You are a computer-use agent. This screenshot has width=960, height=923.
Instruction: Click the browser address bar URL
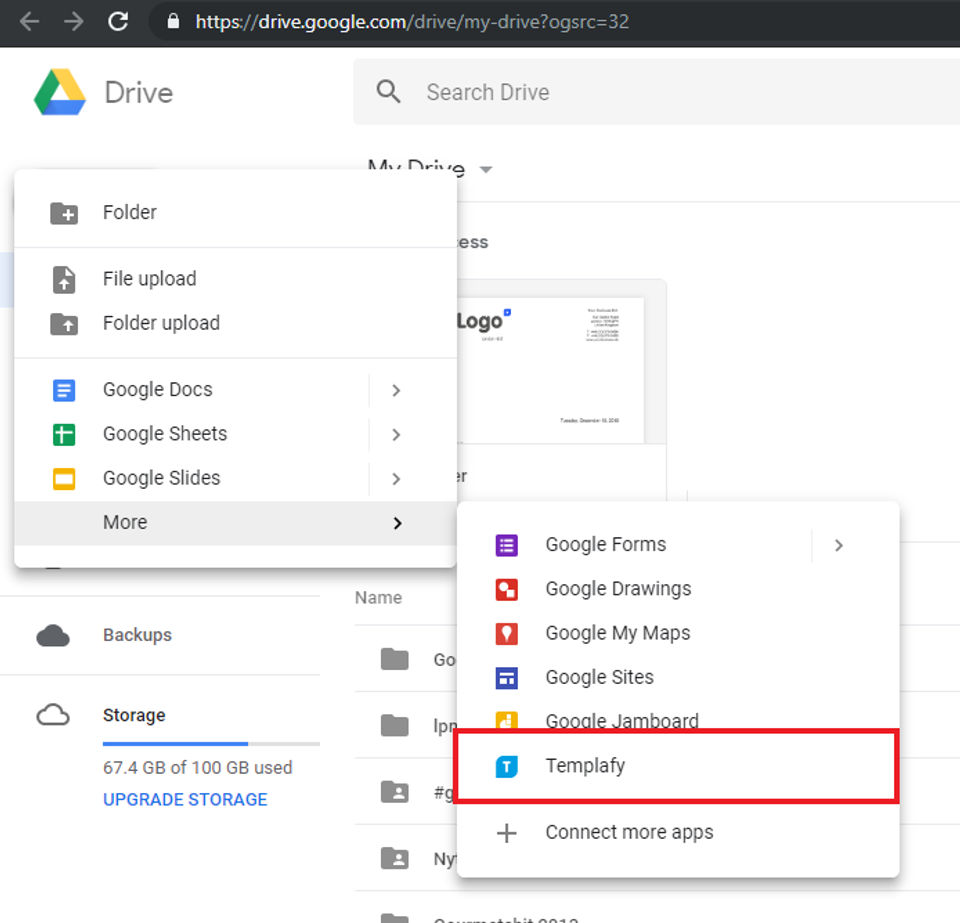[412, 22]
